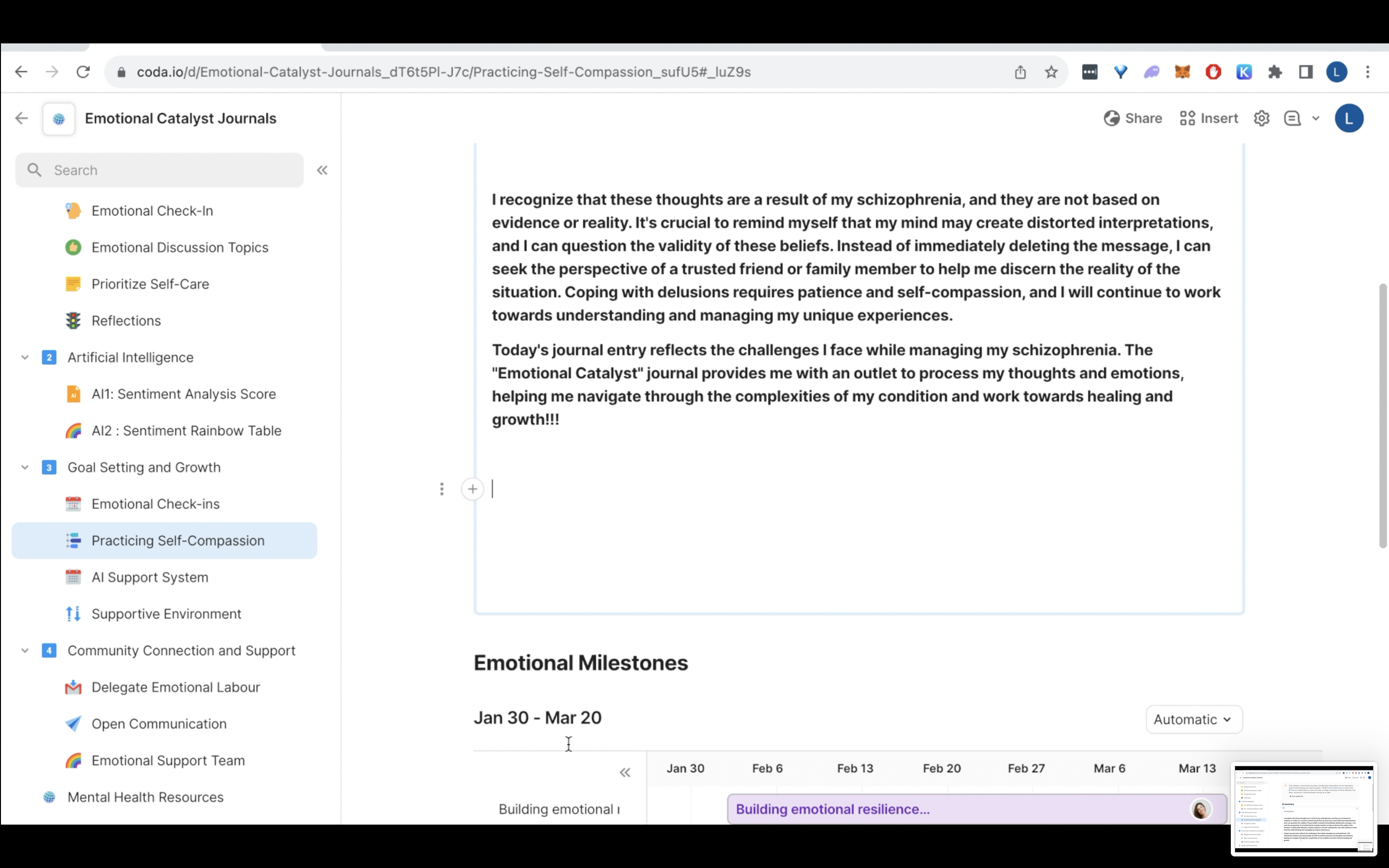
Task: Click the settings gear icon in doc header
Action: [x=1261, y=118]
